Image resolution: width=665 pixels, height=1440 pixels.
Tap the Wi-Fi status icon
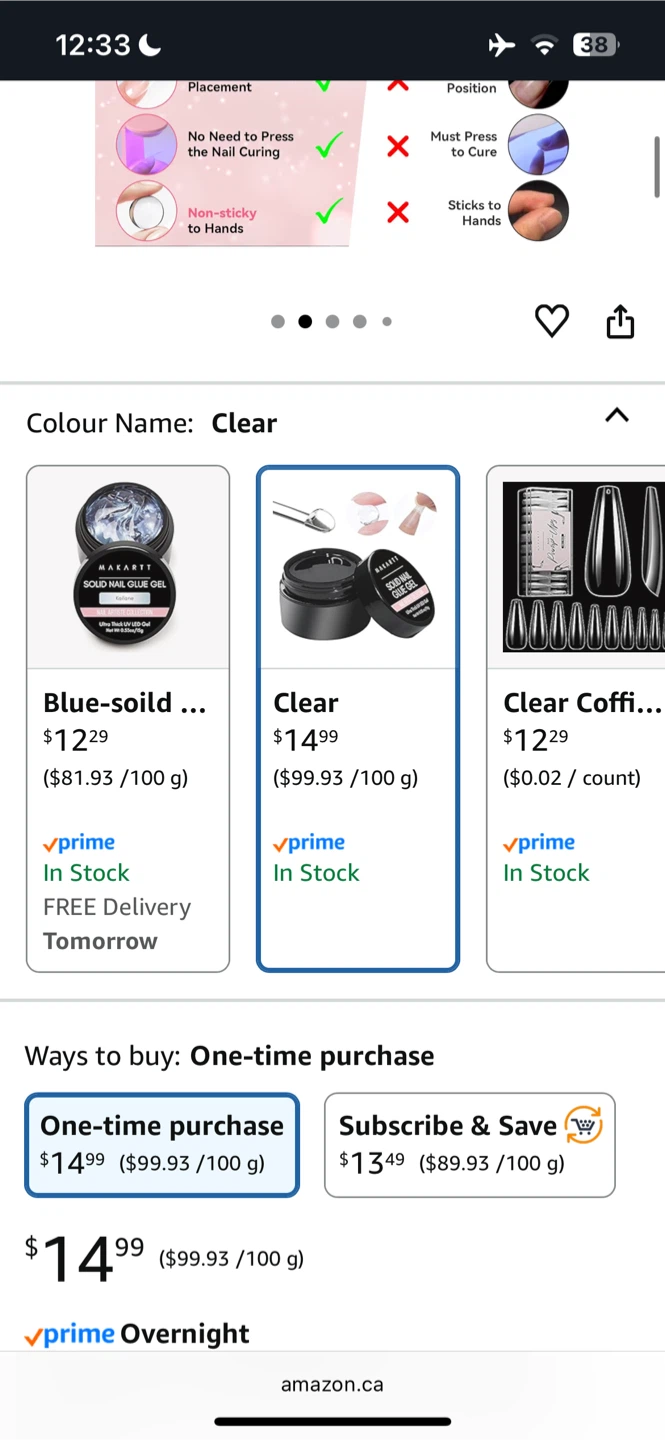(544, 45)
